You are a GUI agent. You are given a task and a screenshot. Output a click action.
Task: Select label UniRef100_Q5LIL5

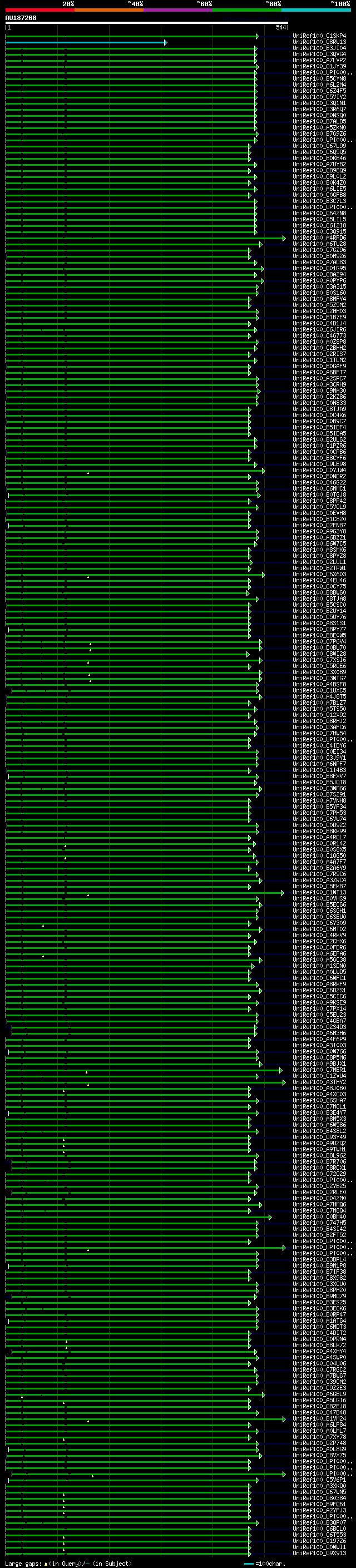click(319, 219)
